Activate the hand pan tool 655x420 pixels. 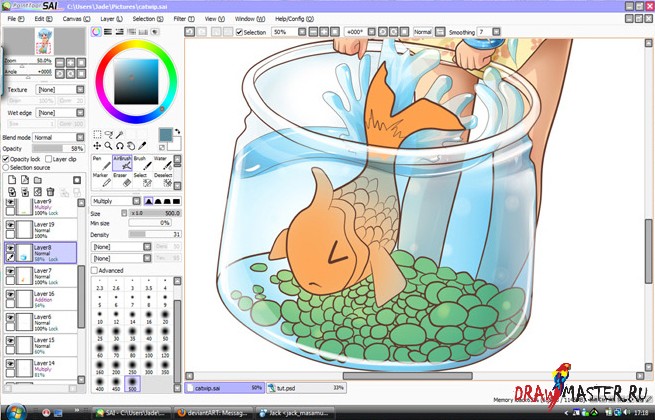click(131, 145)
